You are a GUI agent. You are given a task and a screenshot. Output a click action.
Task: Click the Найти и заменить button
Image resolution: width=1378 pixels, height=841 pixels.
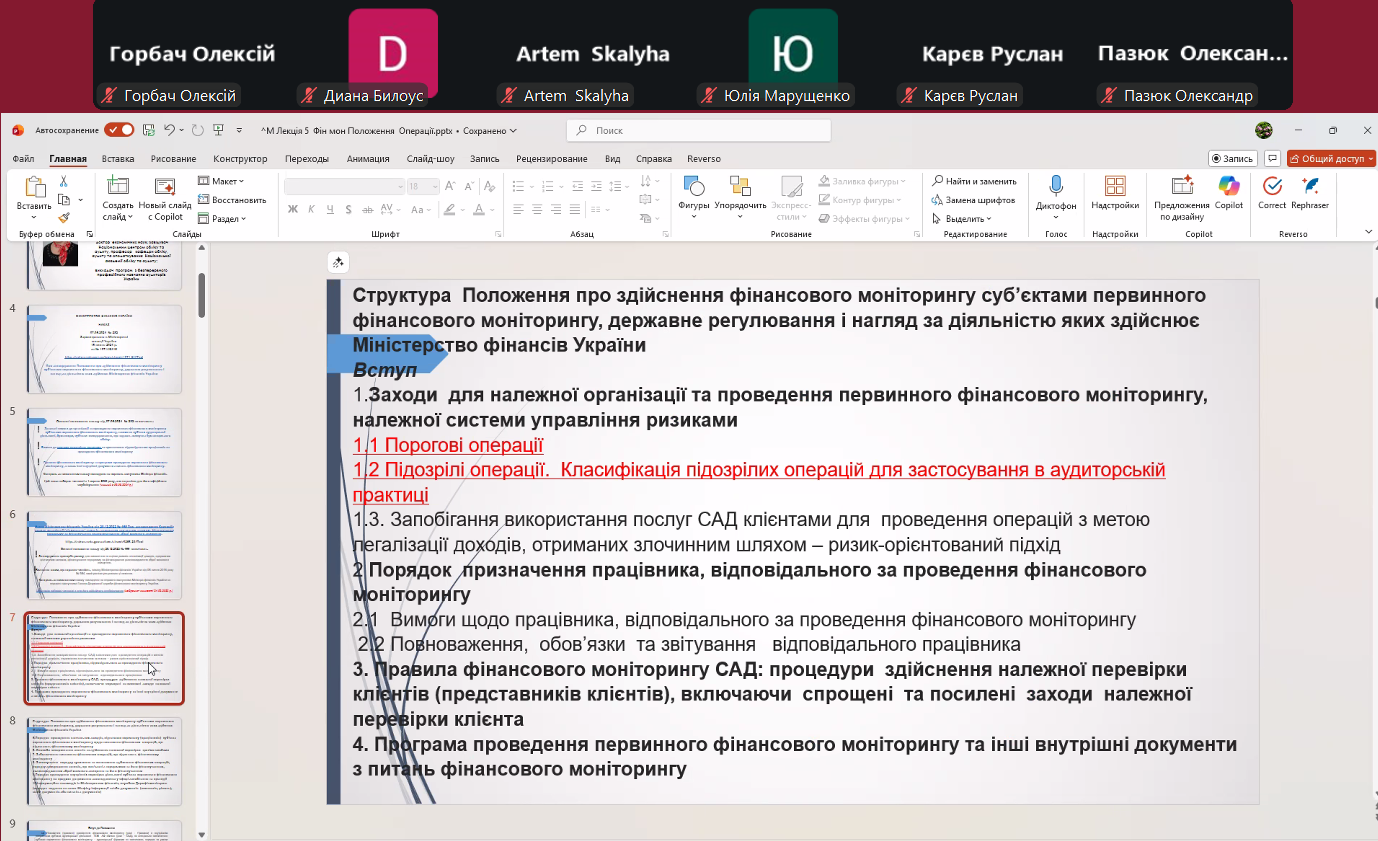tap(974, 181)
